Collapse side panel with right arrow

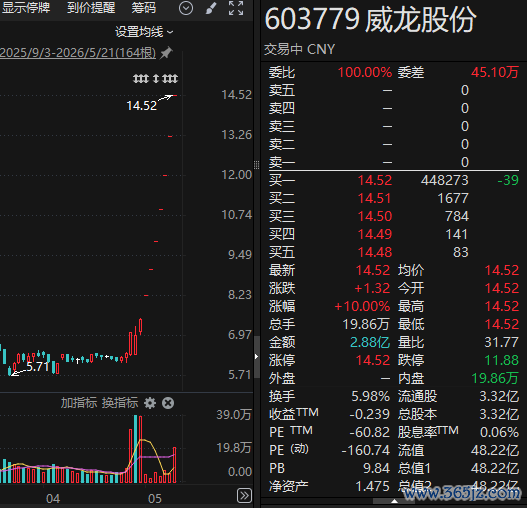(x=256, y=356)
